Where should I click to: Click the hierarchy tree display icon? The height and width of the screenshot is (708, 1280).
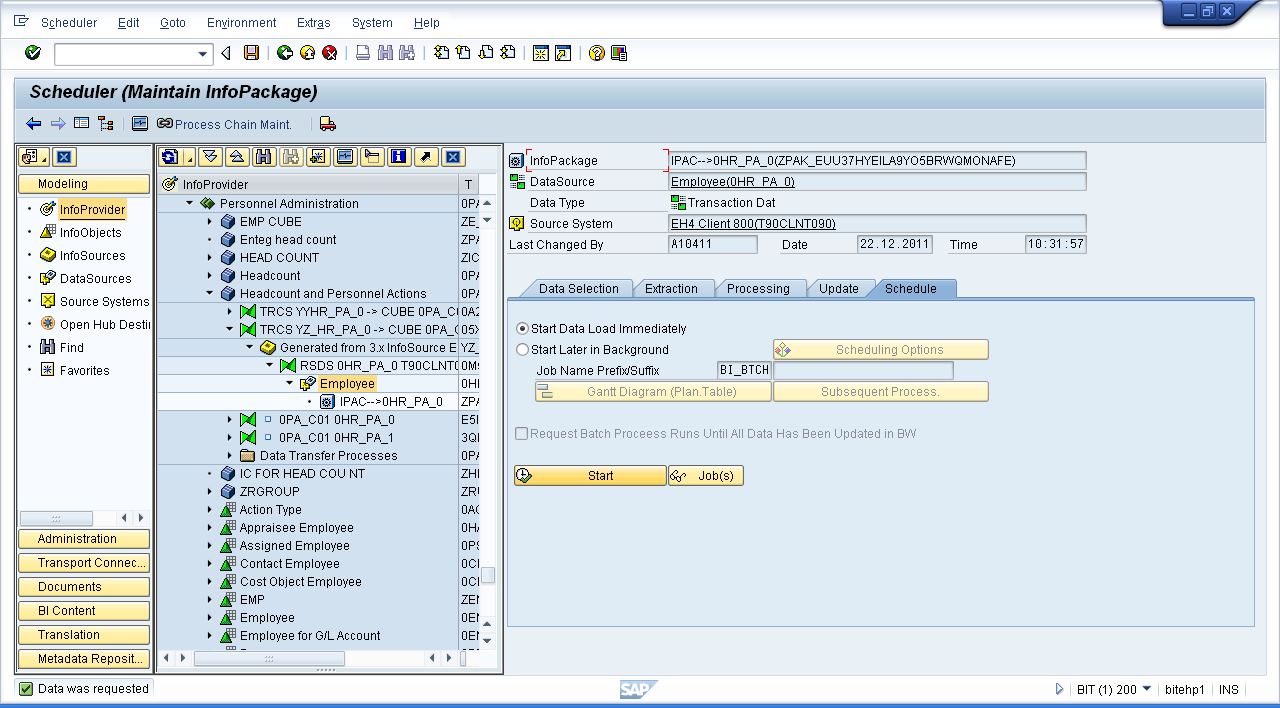click(105, 124)
